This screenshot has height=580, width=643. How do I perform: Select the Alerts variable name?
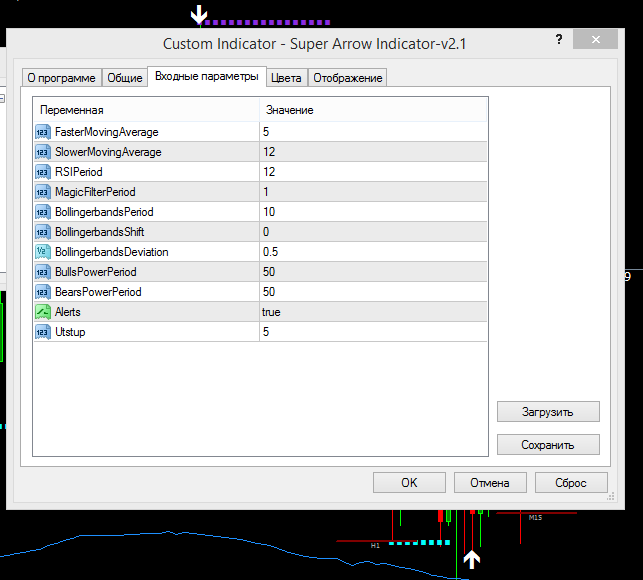pyautogui.click(x=68, y=312)
